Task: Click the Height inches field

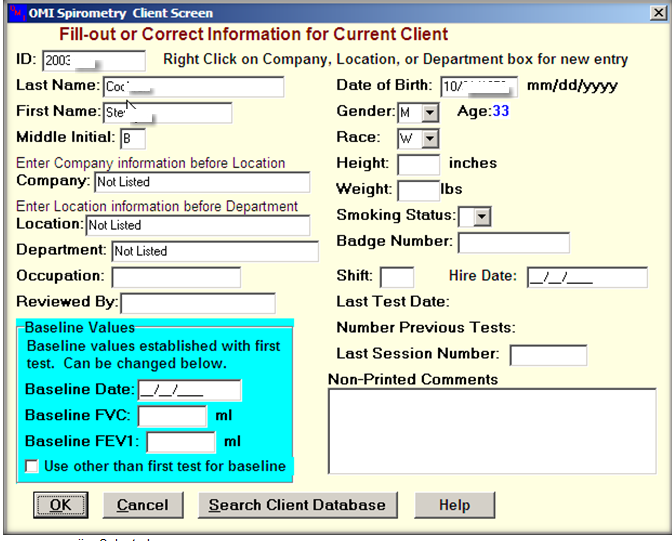Action: pyautogui.click(x=418, y=164)
